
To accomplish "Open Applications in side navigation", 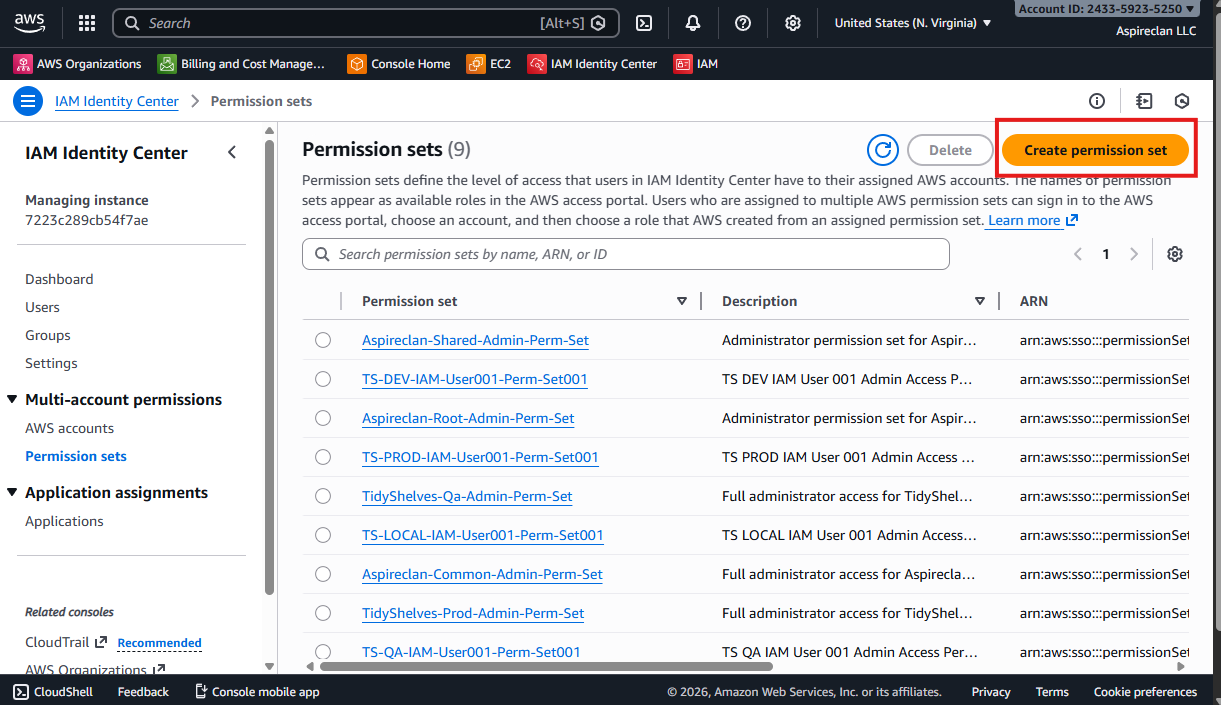I will [x=64, y=521].
